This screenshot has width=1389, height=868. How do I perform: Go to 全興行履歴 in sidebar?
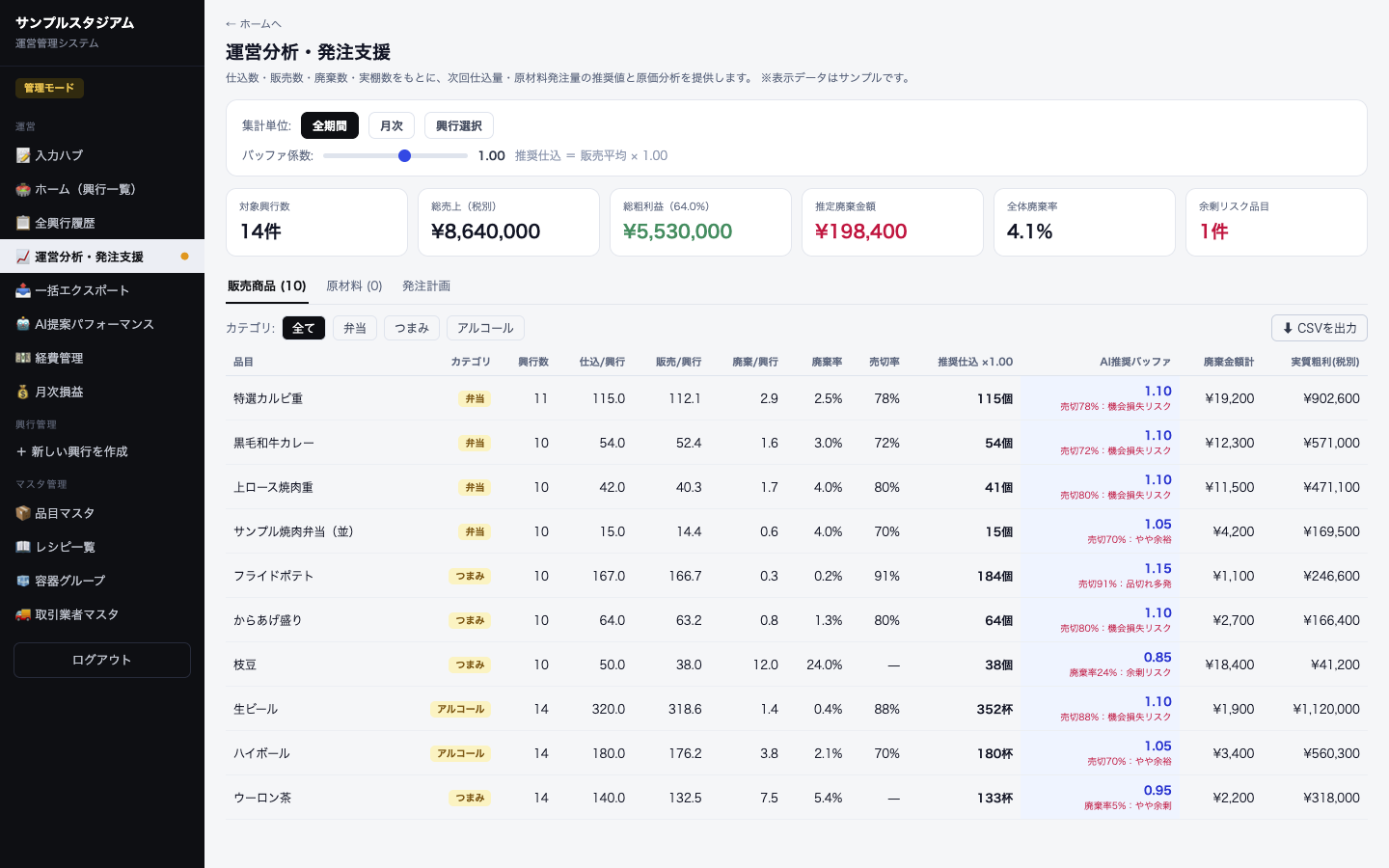click(102, 223)
